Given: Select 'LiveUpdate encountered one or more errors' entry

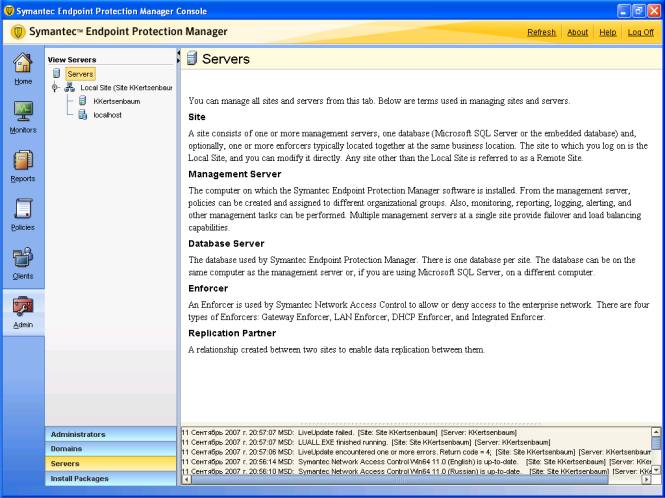Looking at the screenshot, I should [416, 452].
